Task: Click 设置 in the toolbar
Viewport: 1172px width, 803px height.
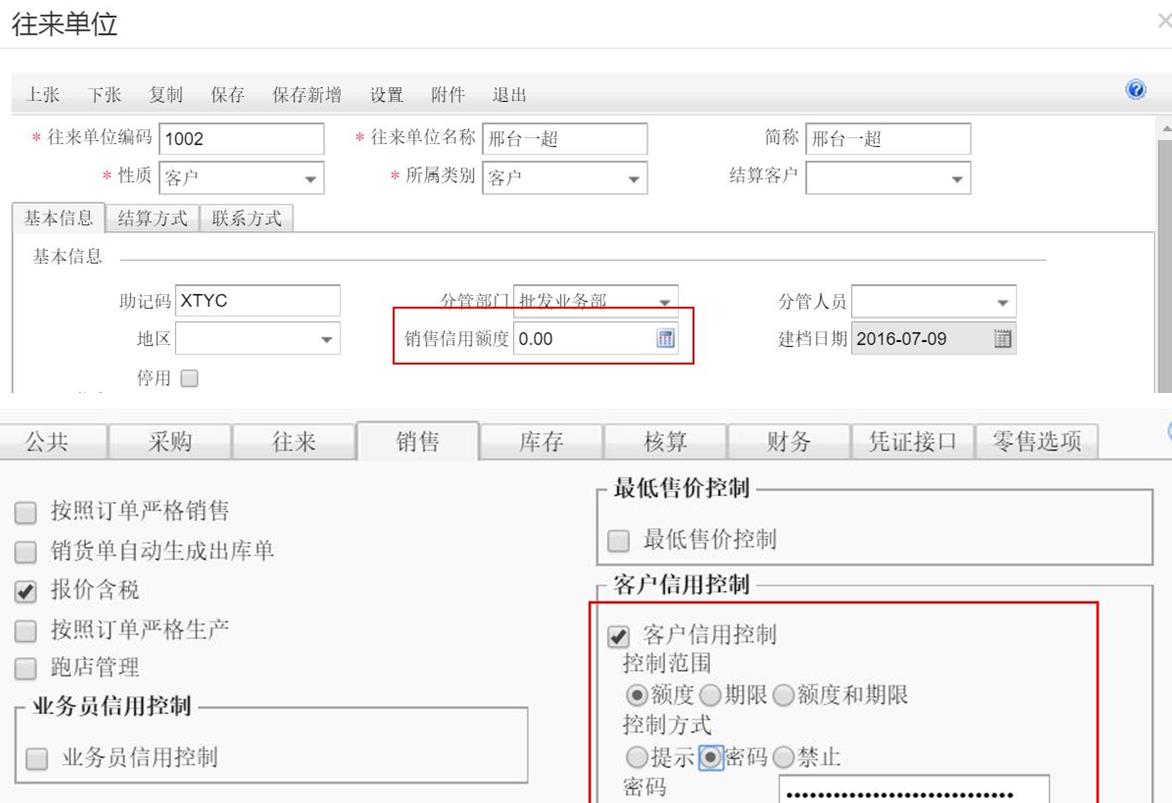Action: [x=386, y=95]
